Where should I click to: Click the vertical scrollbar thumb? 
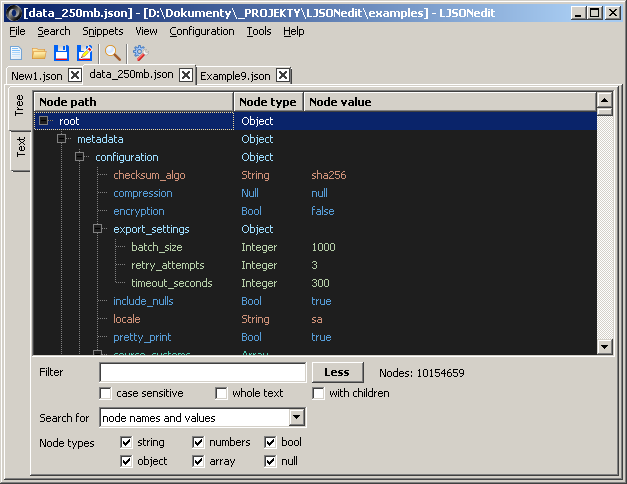(605, 111)
